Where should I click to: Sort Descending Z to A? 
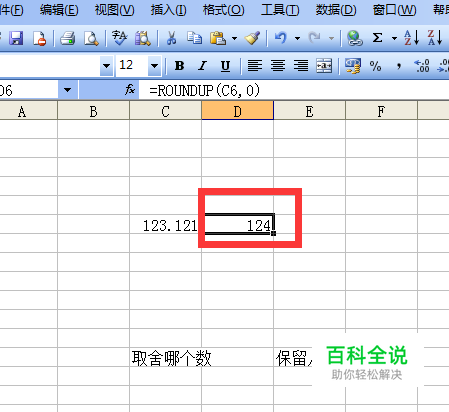point(435,38)
